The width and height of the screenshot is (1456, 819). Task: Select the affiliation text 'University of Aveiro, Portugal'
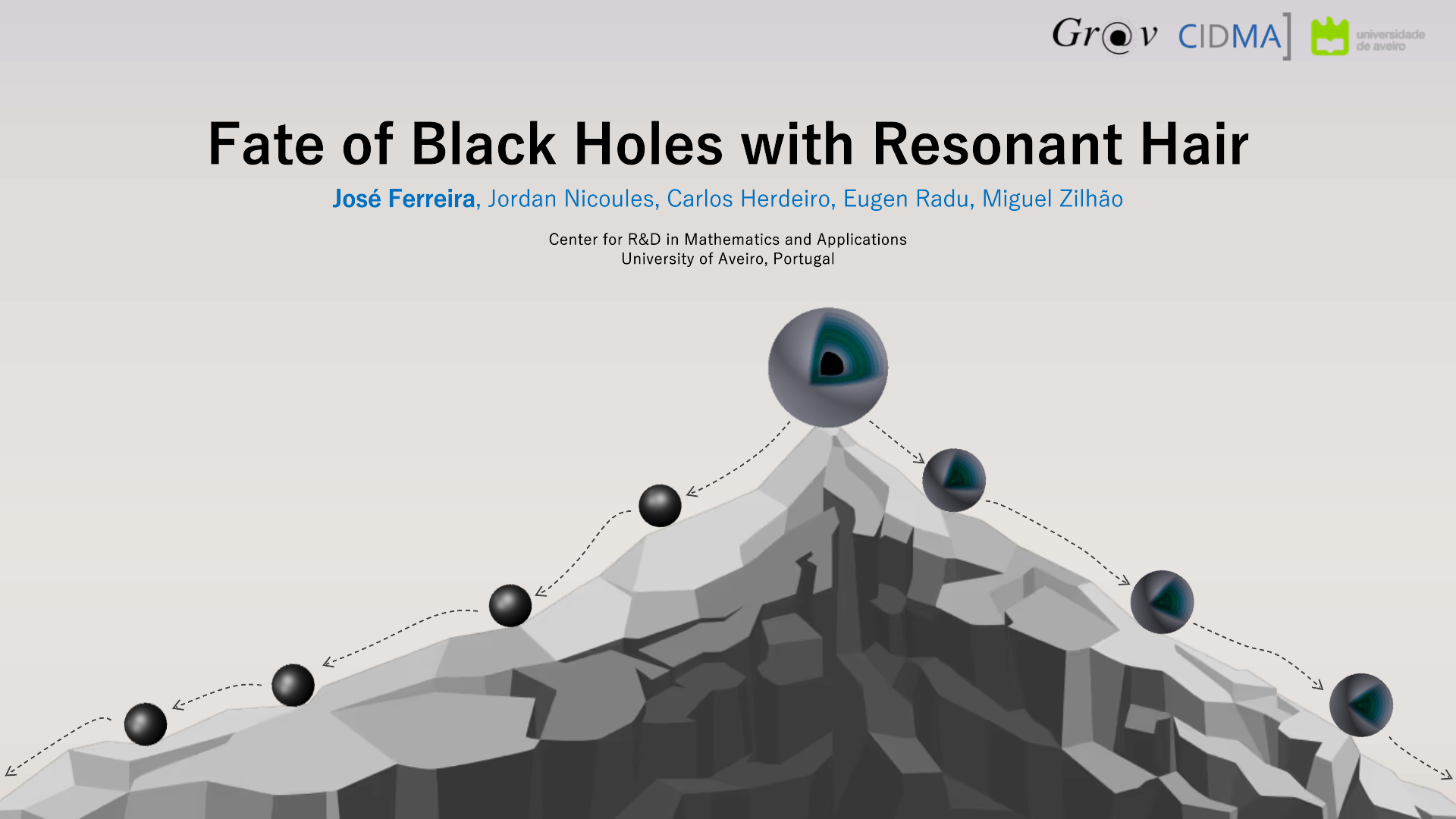tap(727, 259)
